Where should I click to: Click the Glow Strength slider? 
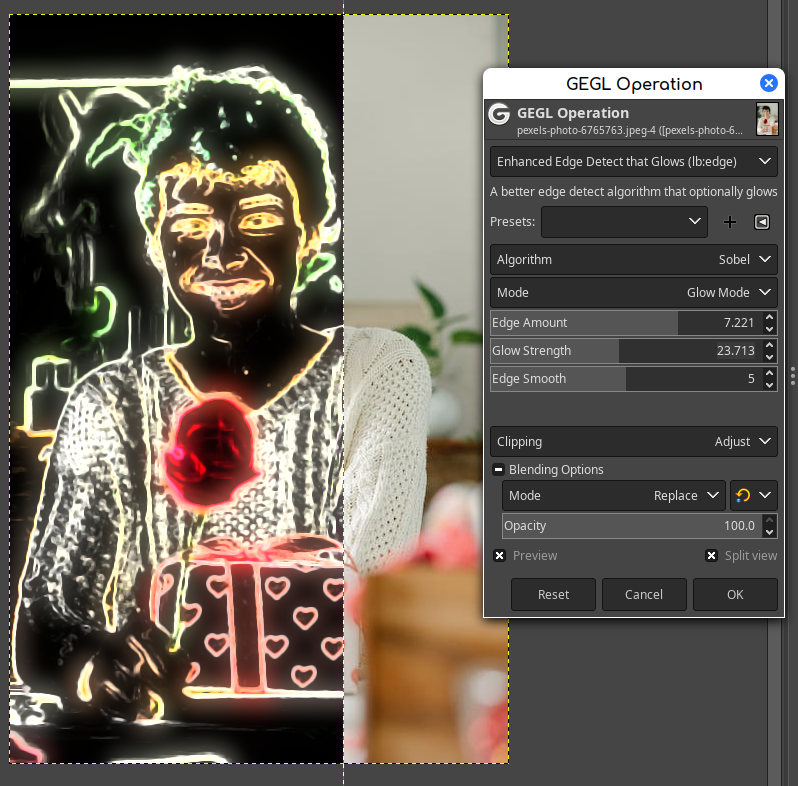[x=626, y=351]
